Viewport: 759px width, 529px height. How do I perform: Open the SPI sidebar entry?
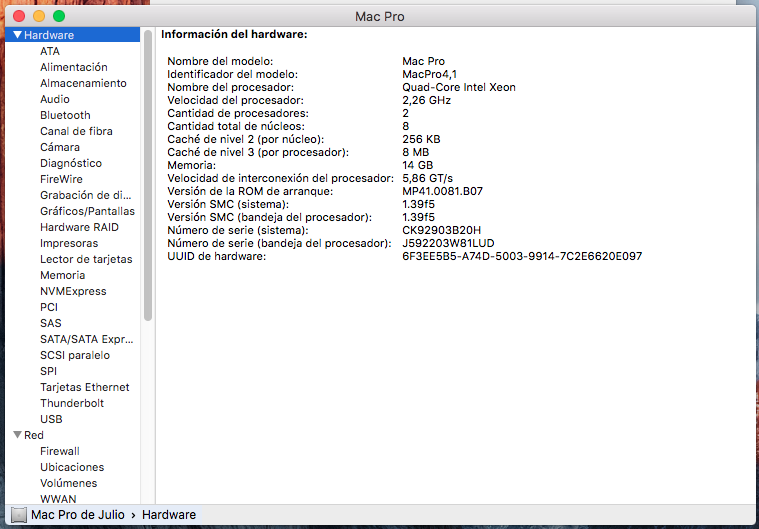(x=48, y=370)
